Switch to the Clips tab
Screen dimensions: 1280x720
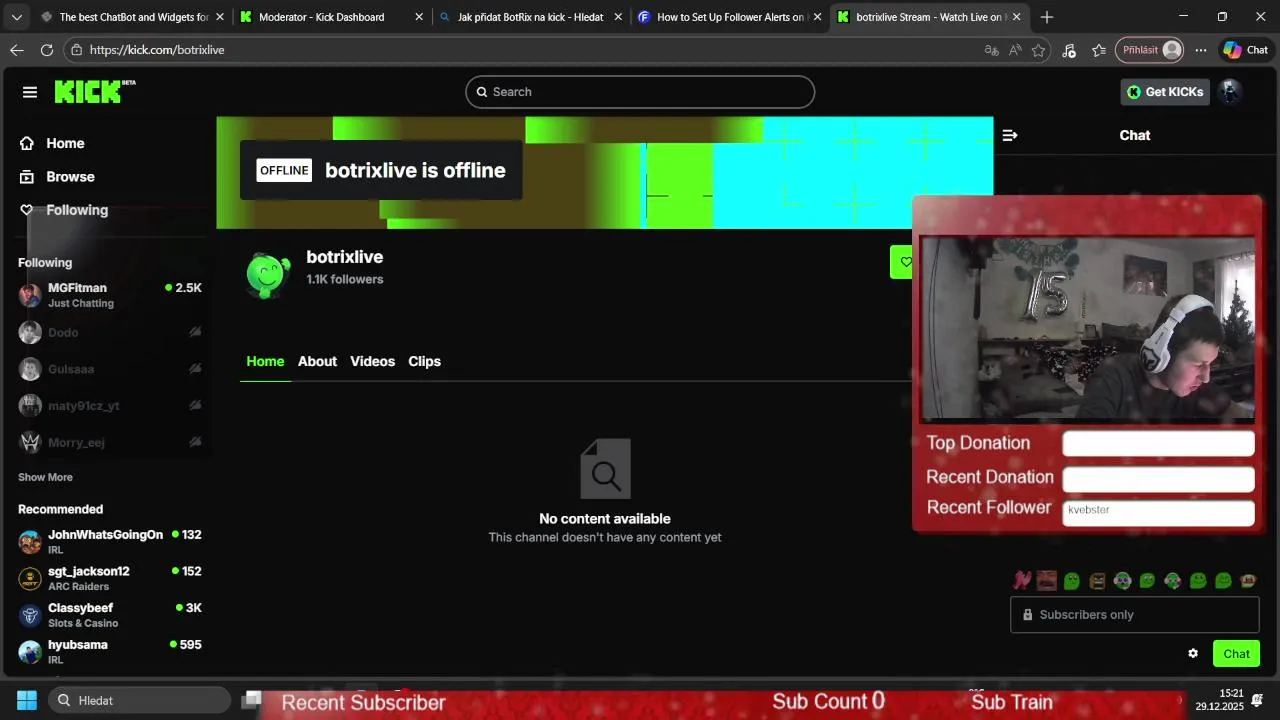(424, 361)
